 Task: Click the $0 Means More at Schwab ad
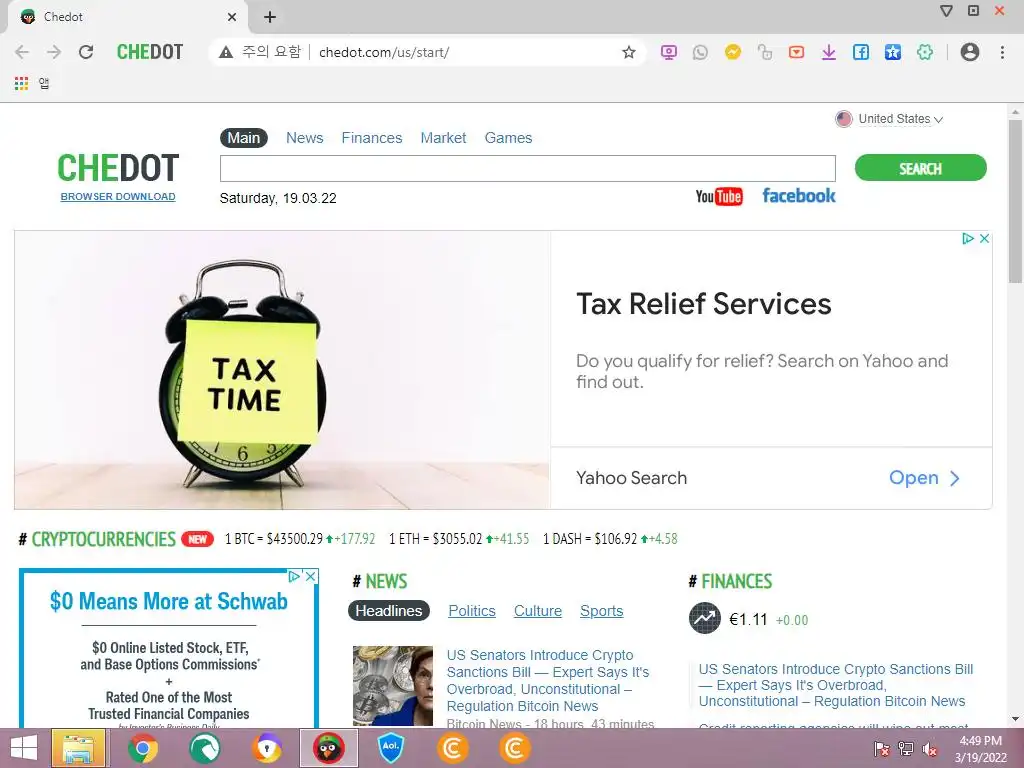(x=168, y=601)
